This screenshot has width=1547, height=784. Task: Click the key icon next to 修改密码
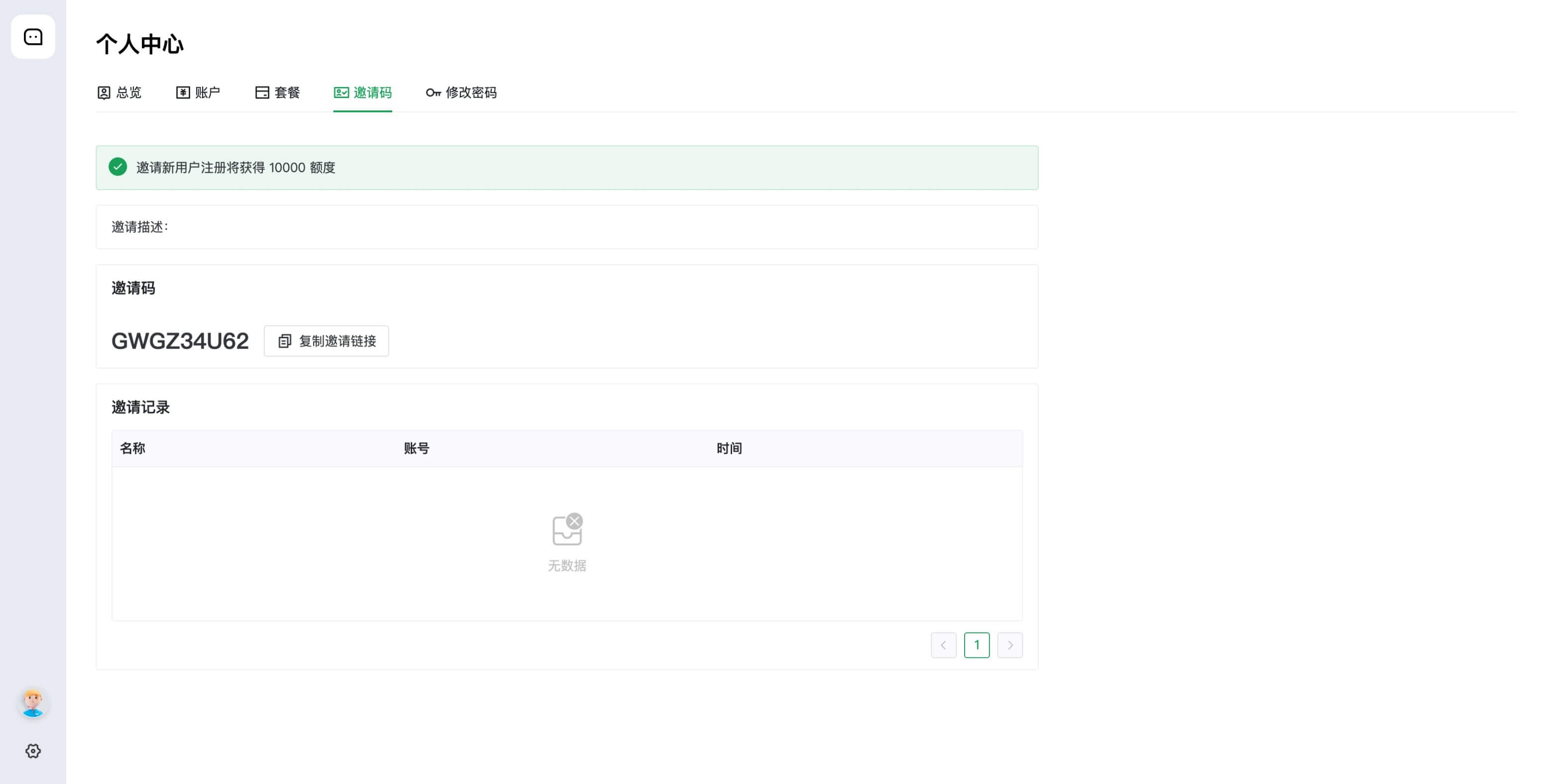coord(433,93)
